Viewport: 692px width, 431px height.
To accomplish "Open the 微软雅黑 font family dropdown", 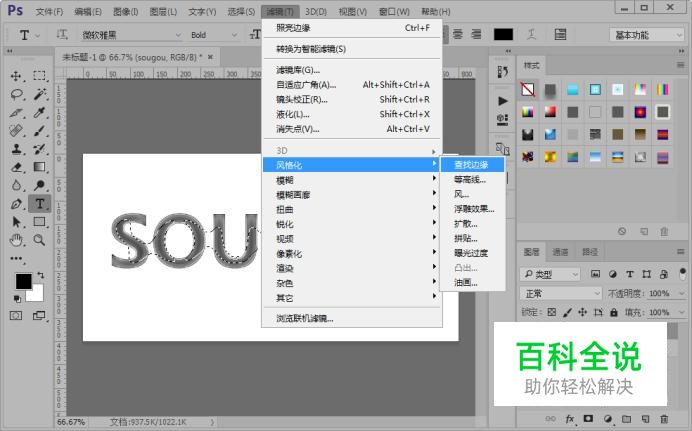I will (131, 35).
